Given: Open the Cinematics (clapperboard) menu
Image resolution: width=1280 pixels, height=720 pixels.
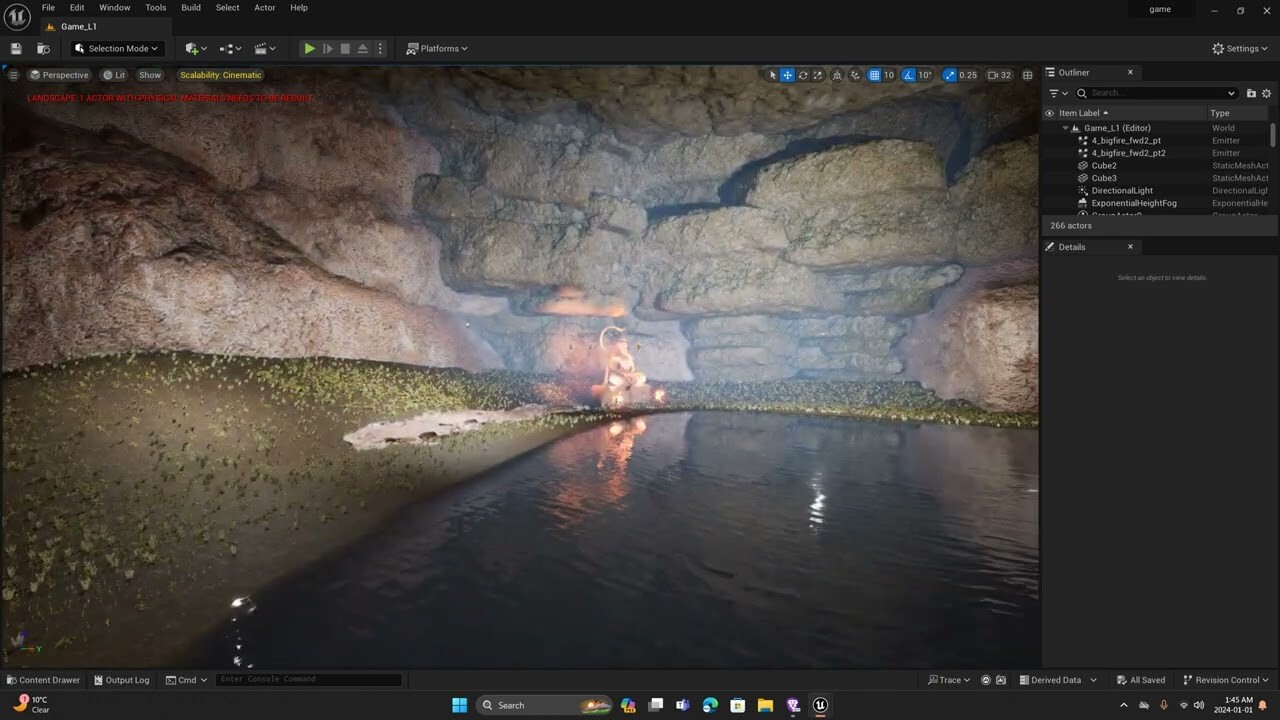Looking at the screenshot, I should coord(263,48).
